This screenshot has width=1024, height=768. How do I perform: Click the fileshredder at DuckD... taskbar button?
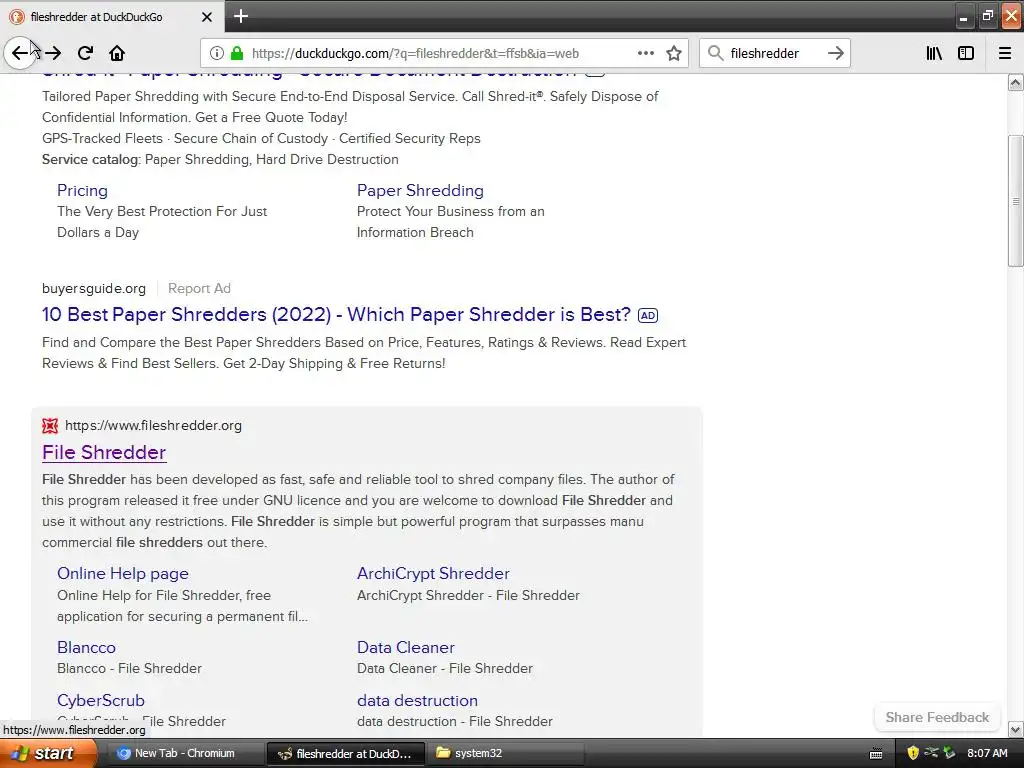point(345,754)
